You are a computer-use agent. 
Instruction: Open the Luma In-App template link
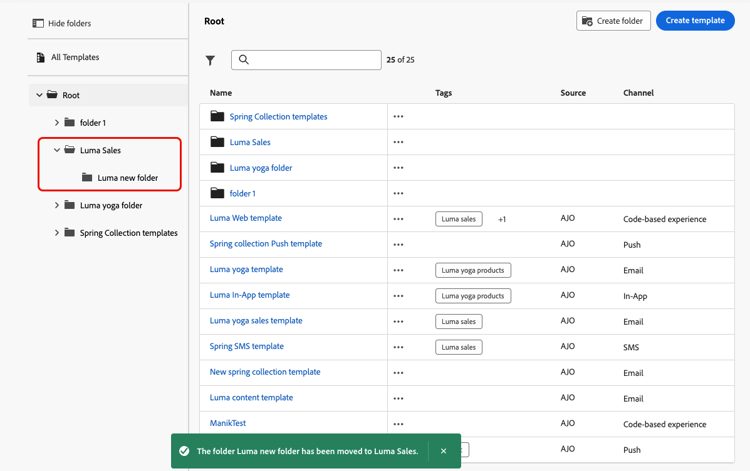pos(249,295)
